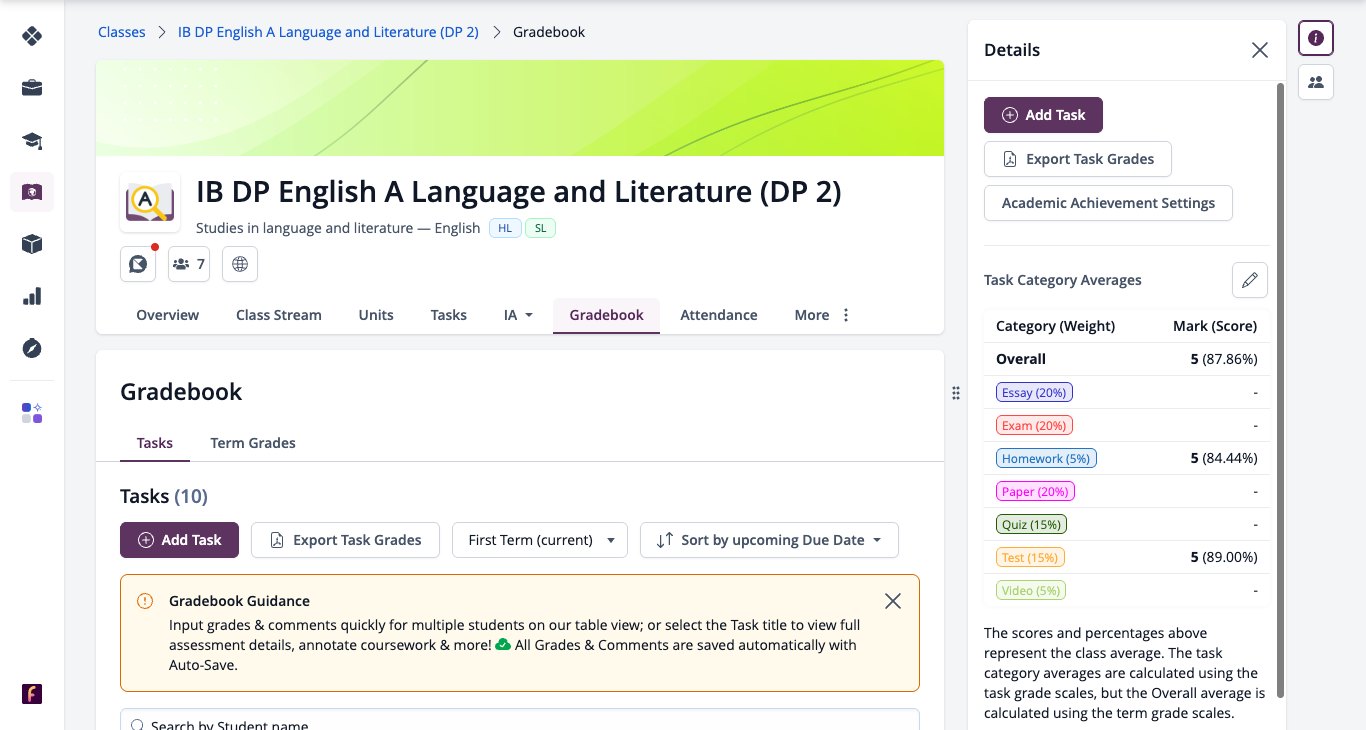Click the Classes breadcrumb link
The image size is (1366, 730).
click(122, 32)
